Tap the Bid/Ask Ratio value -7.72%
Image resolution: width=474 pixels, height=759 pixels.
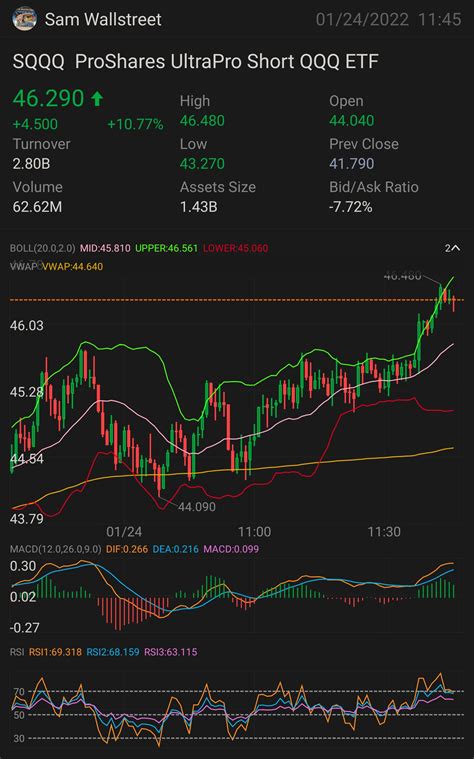tap(351, 207)
